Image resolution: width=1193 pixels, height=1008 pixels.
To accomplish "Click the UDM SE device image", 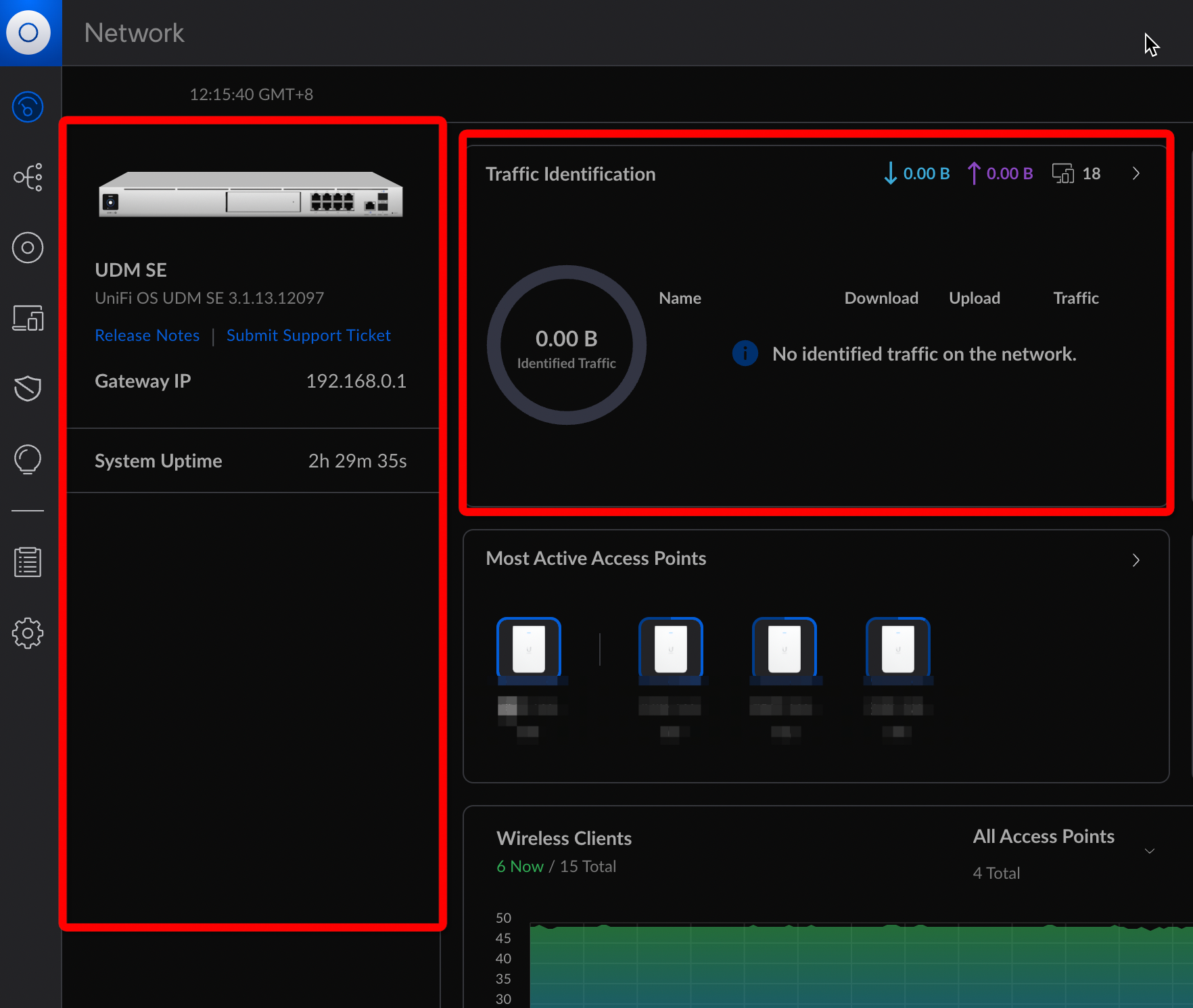I will [x=250, y=195].
